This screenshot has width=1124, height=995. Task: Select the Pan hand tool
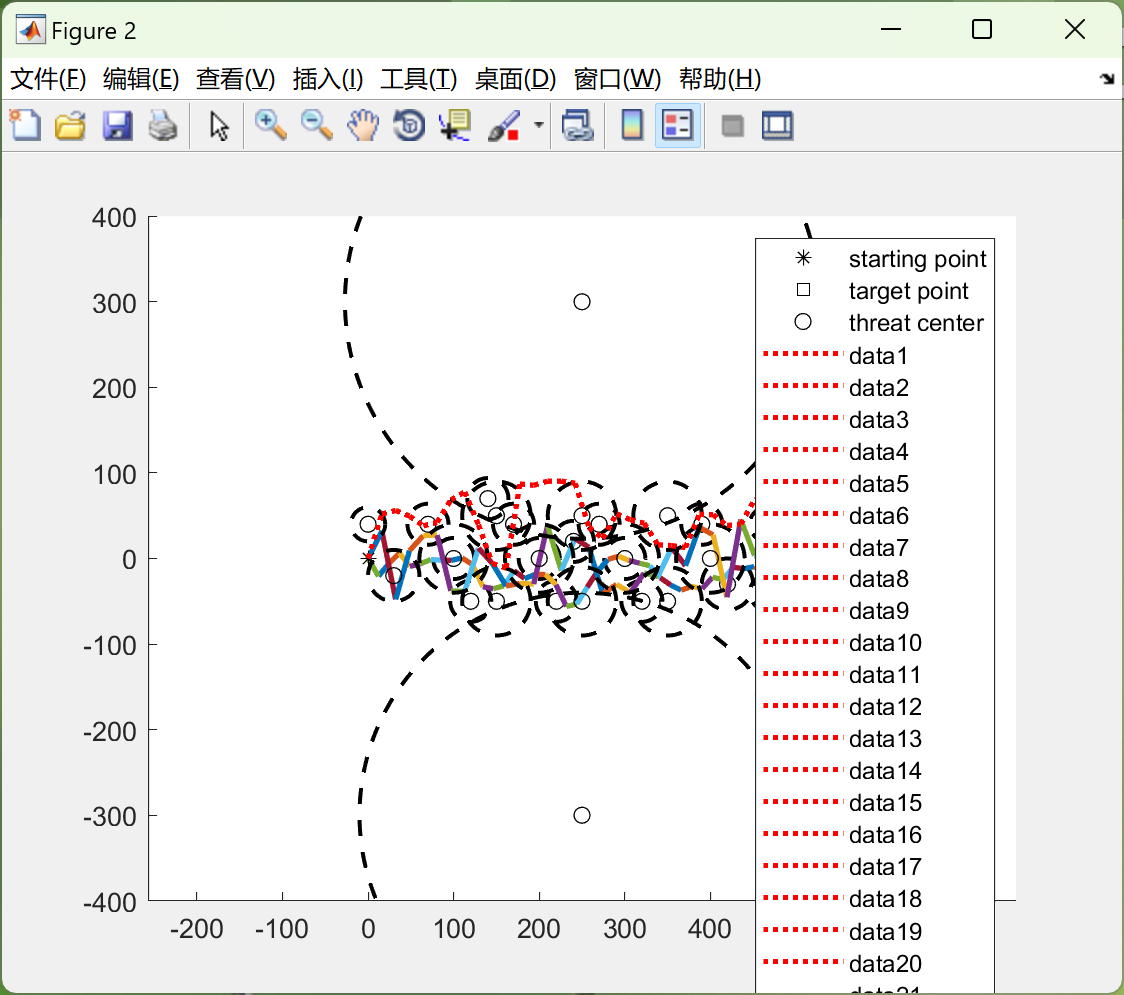click(363, 125)
